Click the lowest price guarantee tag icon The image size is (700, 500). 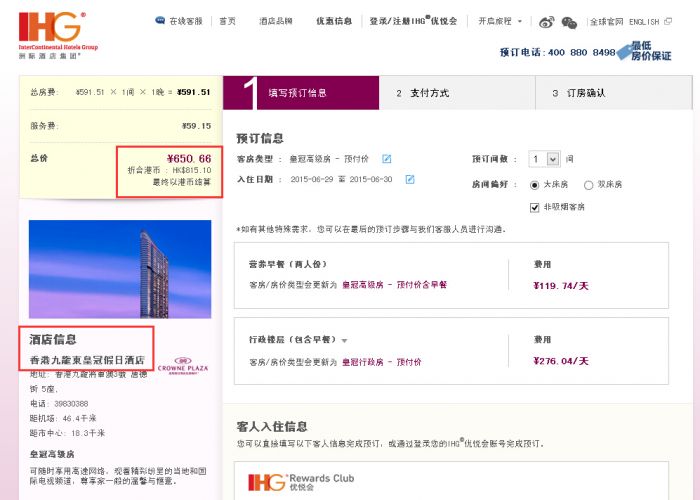pos(625,52)
